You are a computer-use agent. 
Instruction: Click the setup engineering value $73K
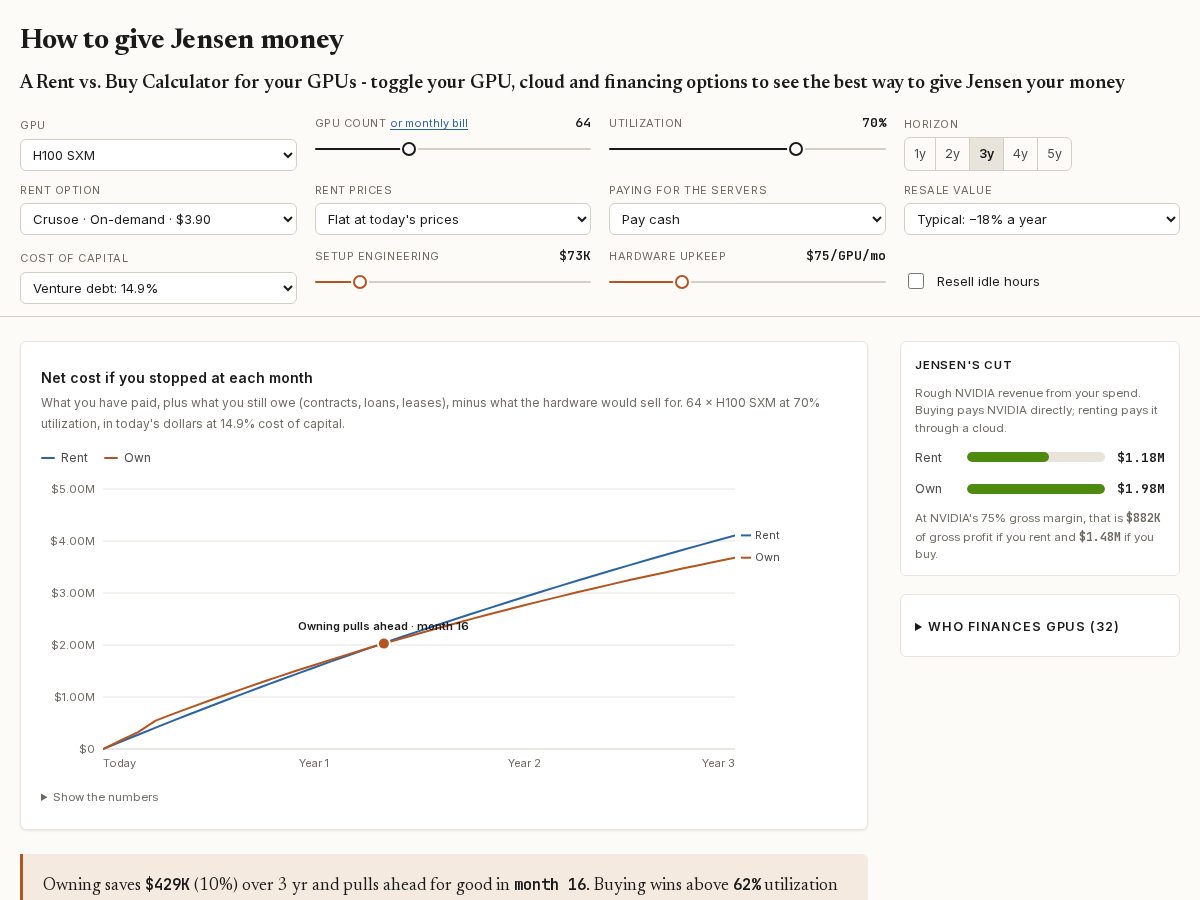pyautogui.click(x=575, y=256)
